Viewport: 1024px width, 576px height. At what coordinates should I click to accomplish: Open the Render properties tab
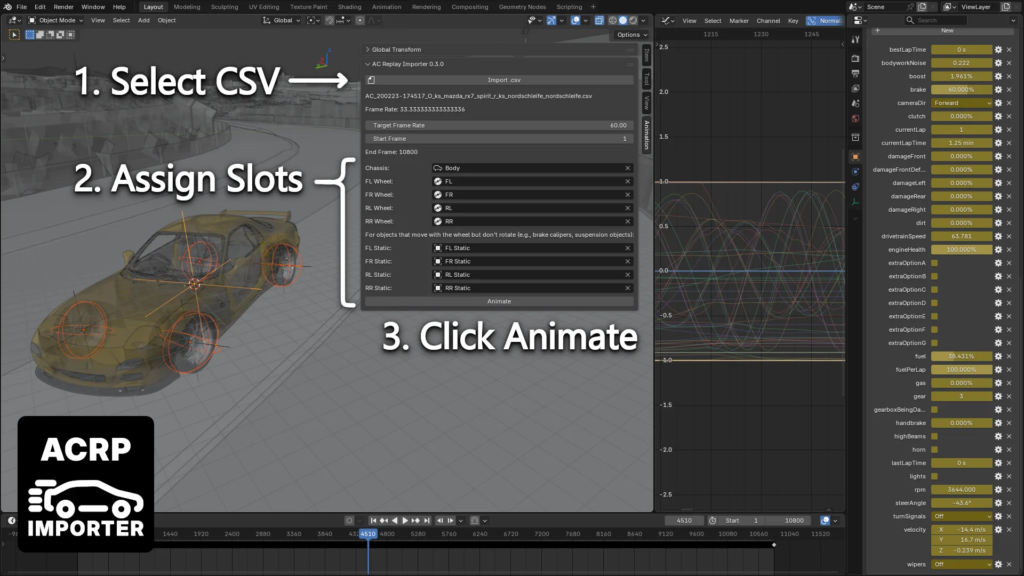[856, 58]
